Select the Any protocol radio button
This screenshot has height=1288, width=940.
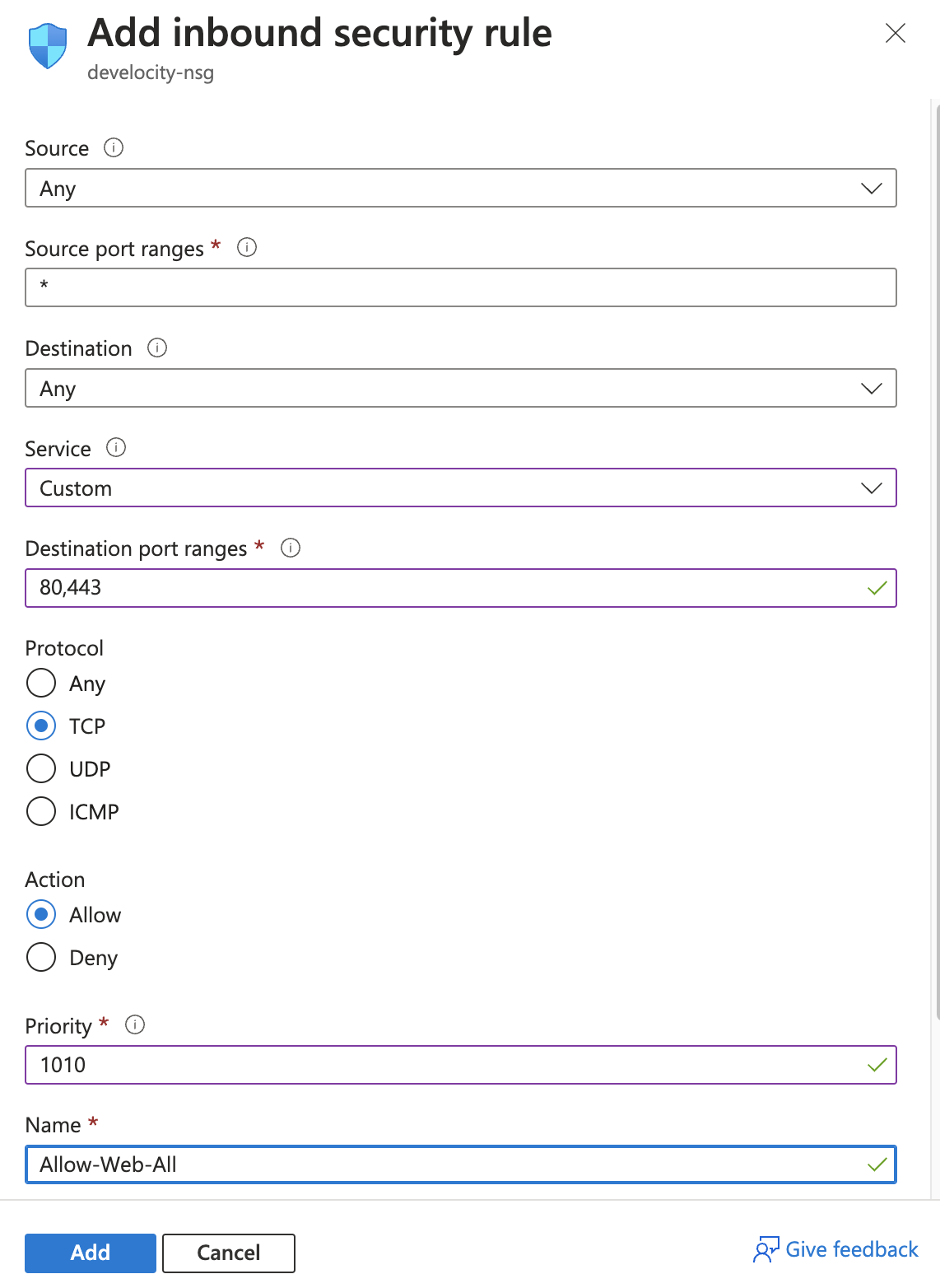pos(41,683)
